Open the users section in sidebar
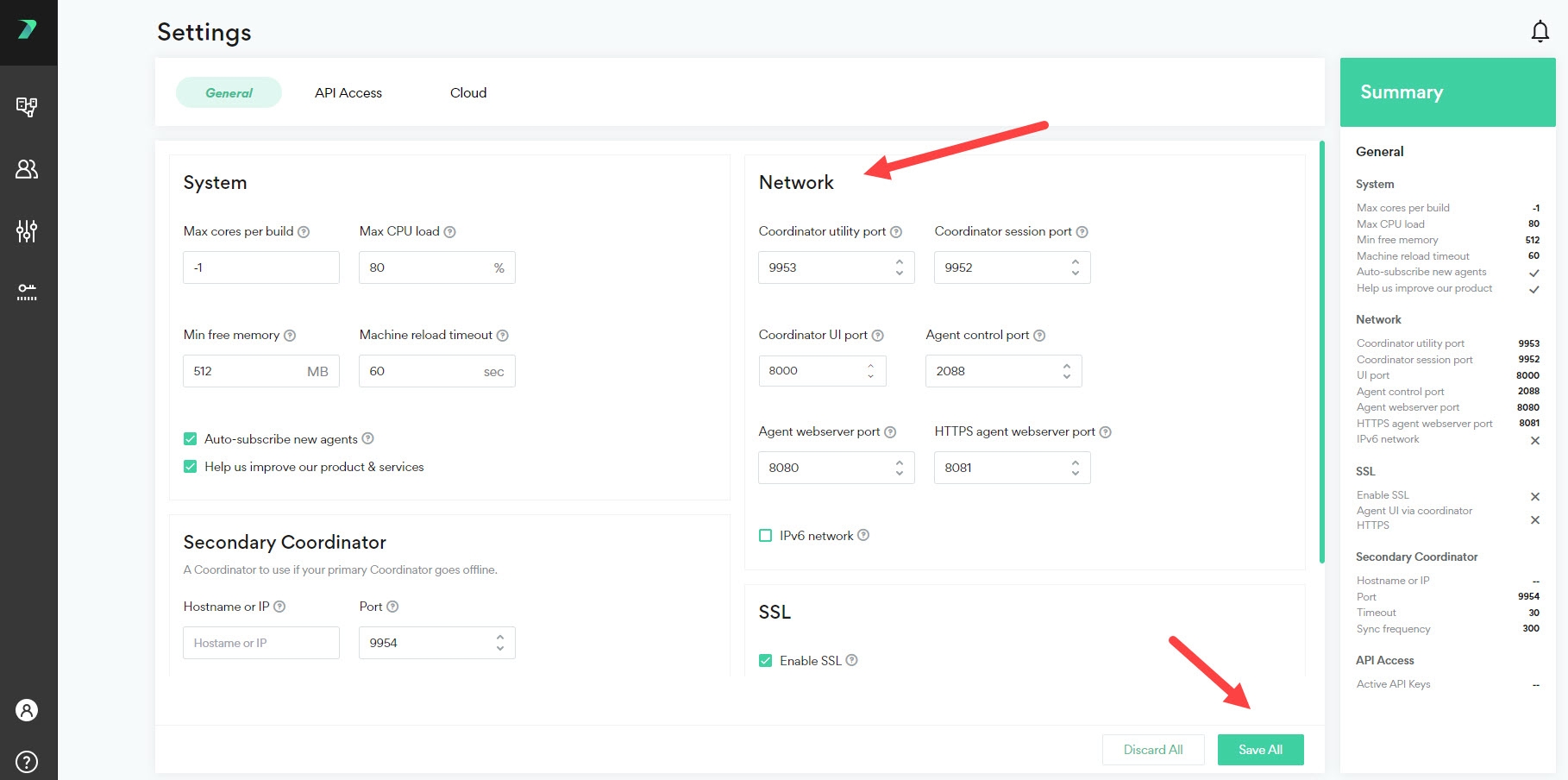 coord(27,169)
